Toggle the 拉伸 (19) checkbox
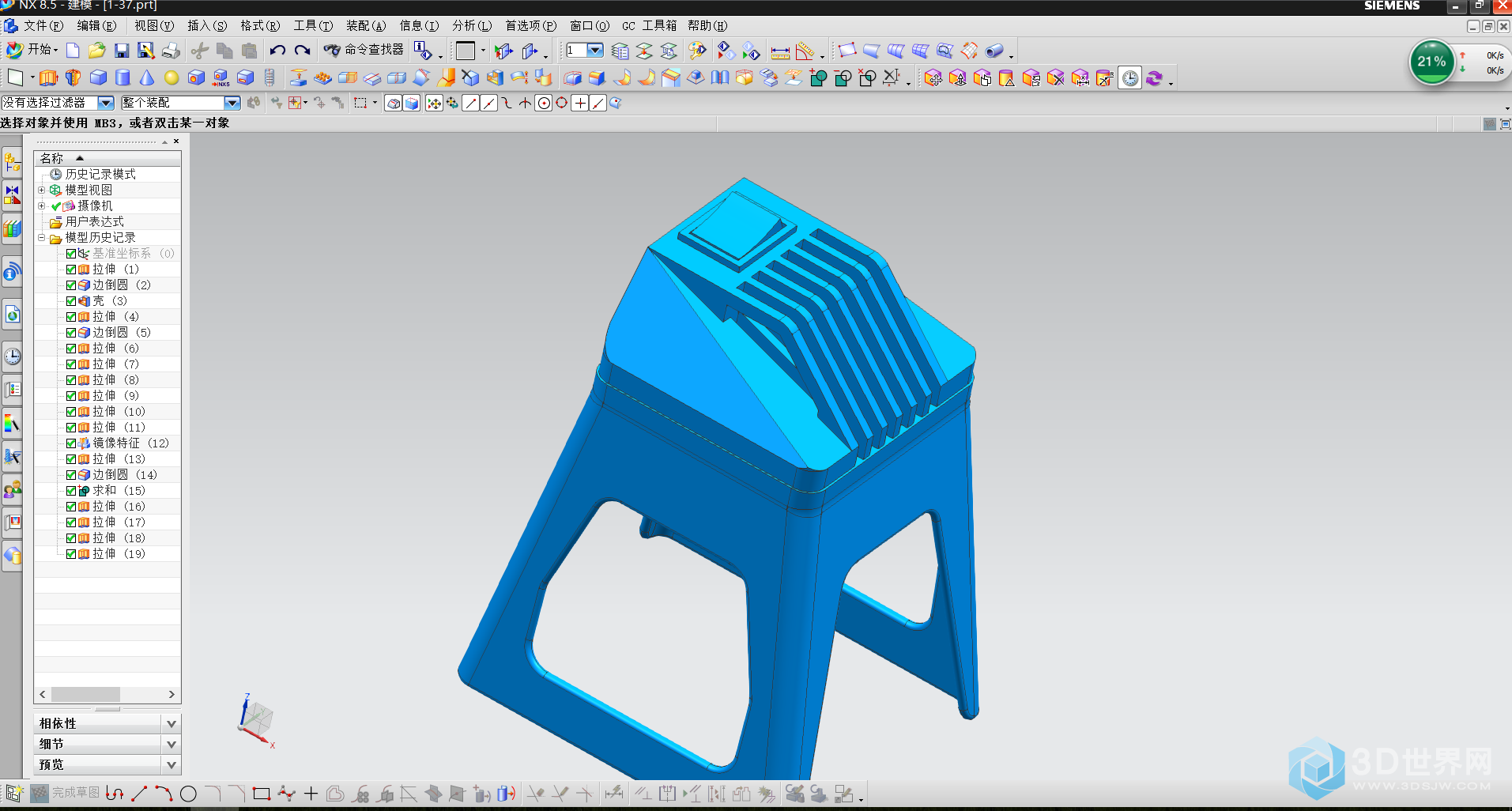Screen dimensions: 1512x811 (x=71, y=554)
